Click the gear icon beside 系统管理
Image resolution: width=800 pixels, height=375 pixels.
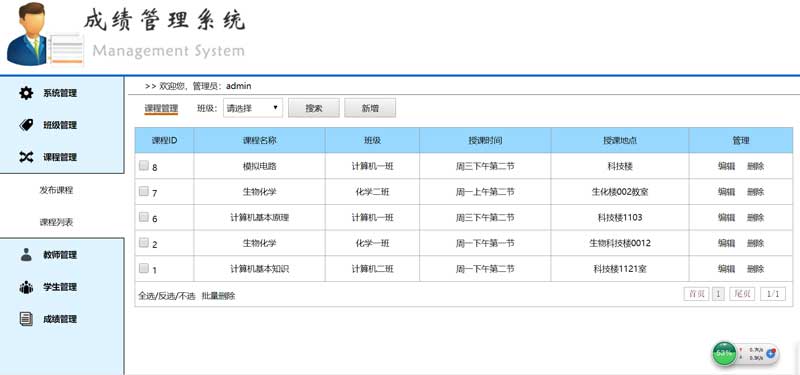pos(26,93)
